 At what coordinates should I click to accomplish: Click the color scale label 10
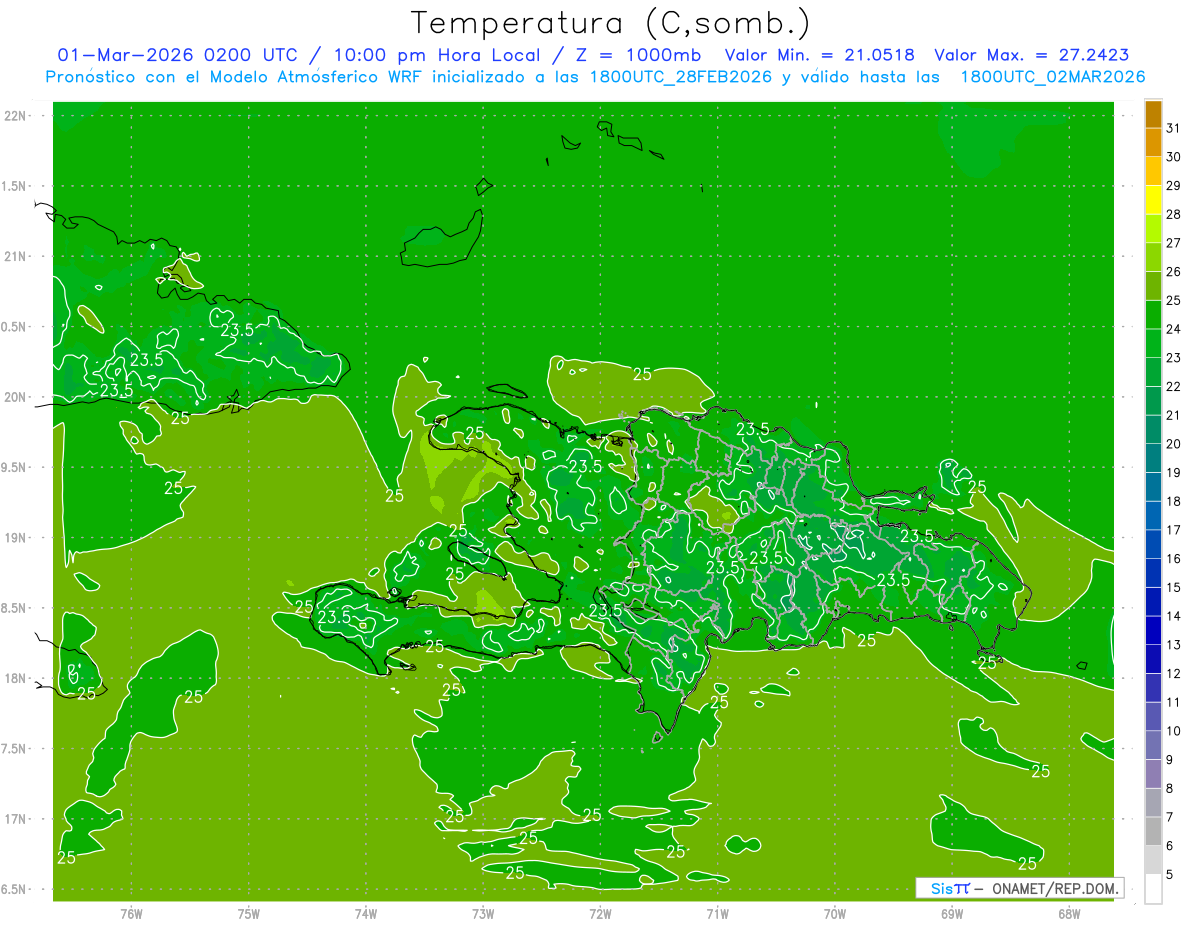pyautogui.click(x=1173, y=731)
